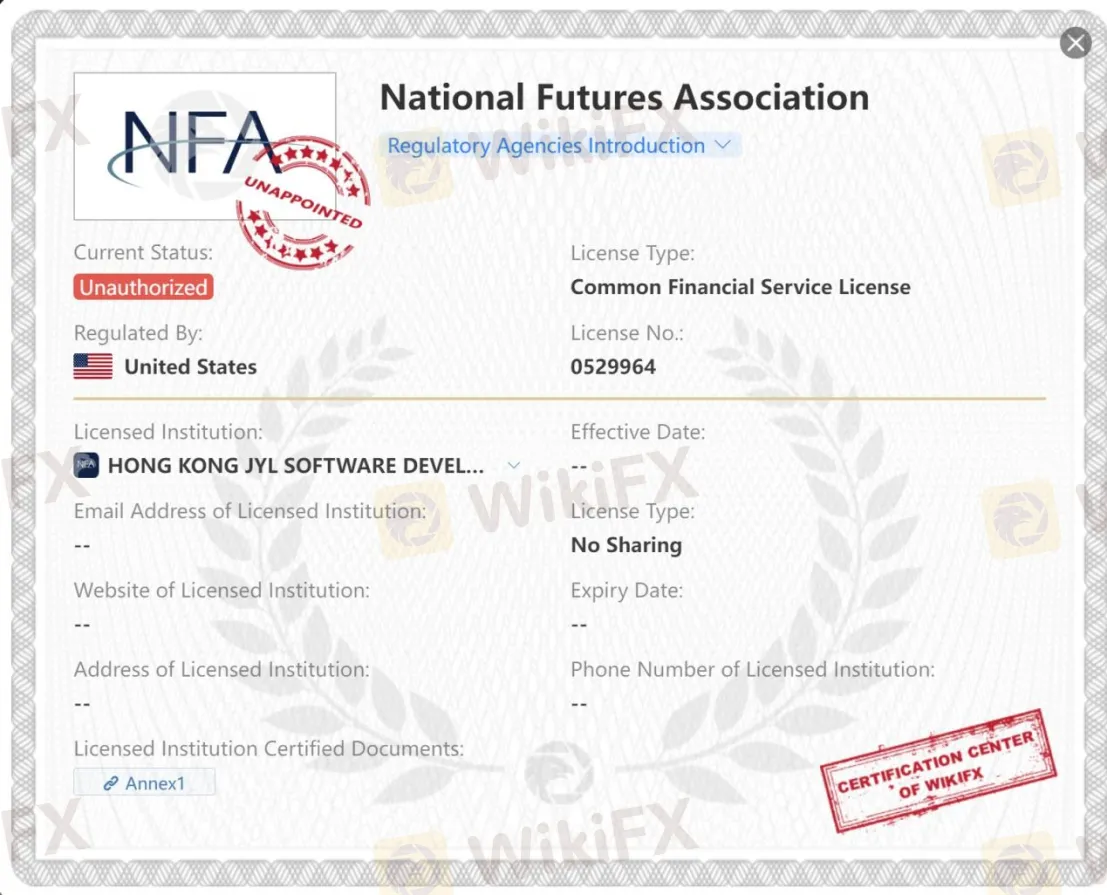Click Website of Licensed Institution label
The image size is (1108, 896).
pyautogui.click(x=222, y=590)
